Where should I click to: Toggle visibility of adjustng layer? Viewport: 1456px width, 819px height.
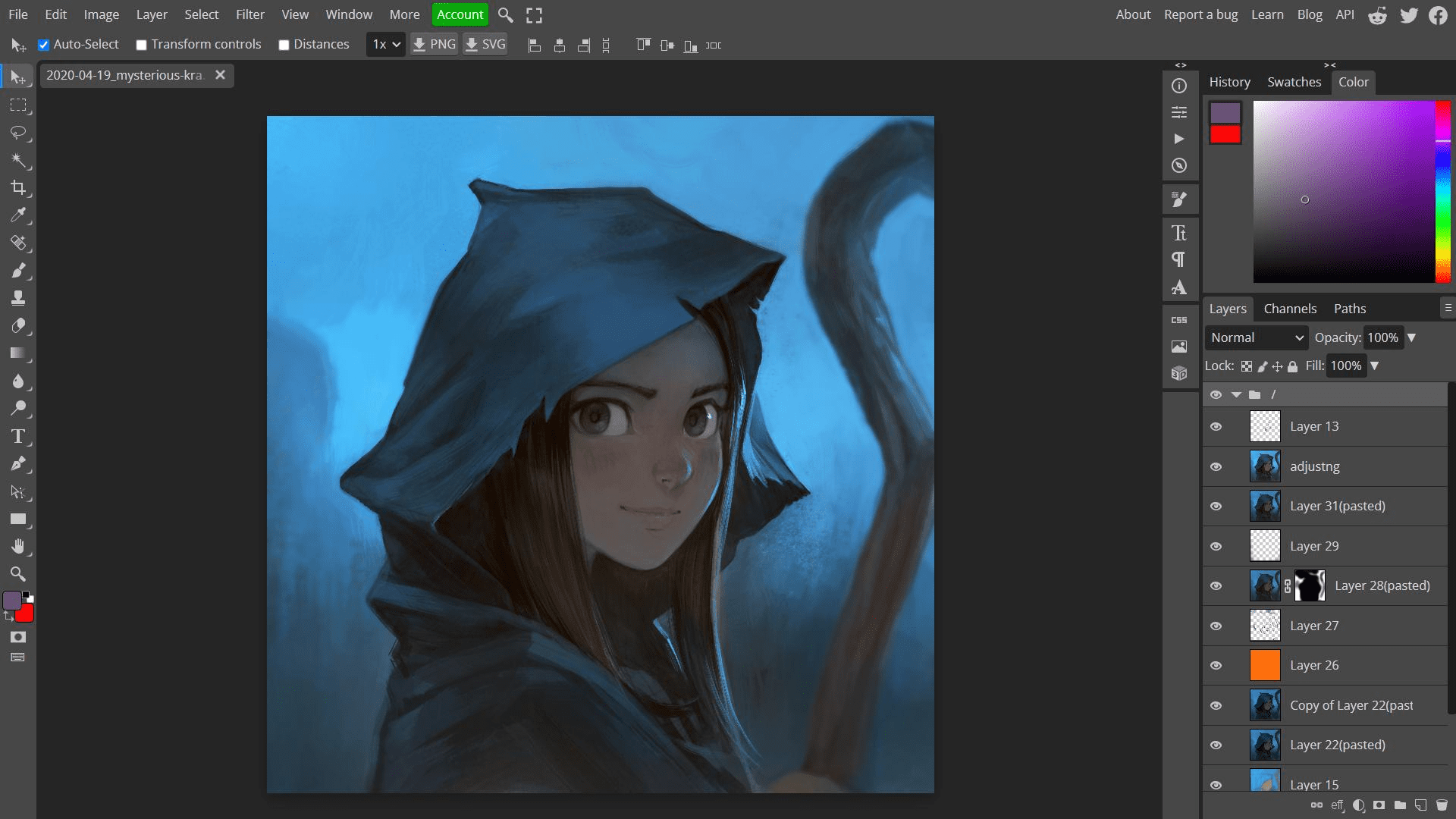coord(1216,465)
